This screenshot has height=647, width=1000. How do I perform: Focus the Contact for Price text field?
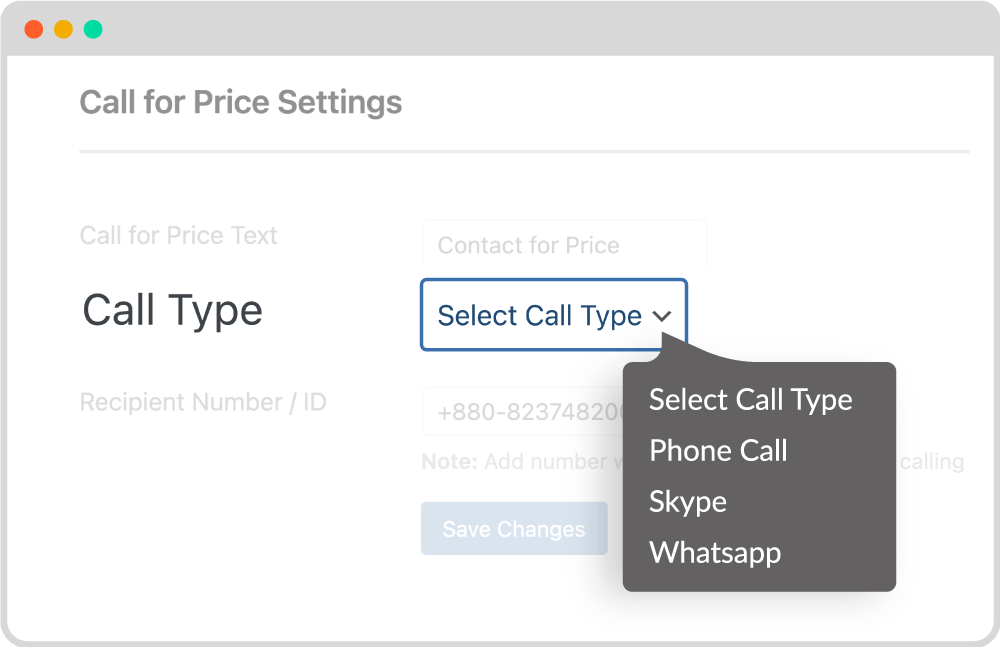click(565, 244)
